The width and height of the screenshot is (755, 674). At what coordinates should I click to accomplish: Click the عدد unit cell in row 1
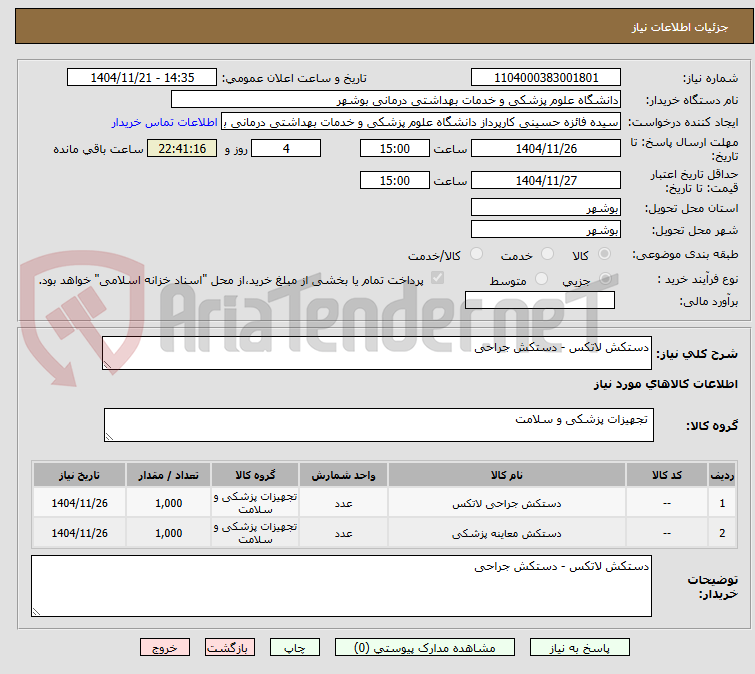pyautogui.click(x=343, y=503)
